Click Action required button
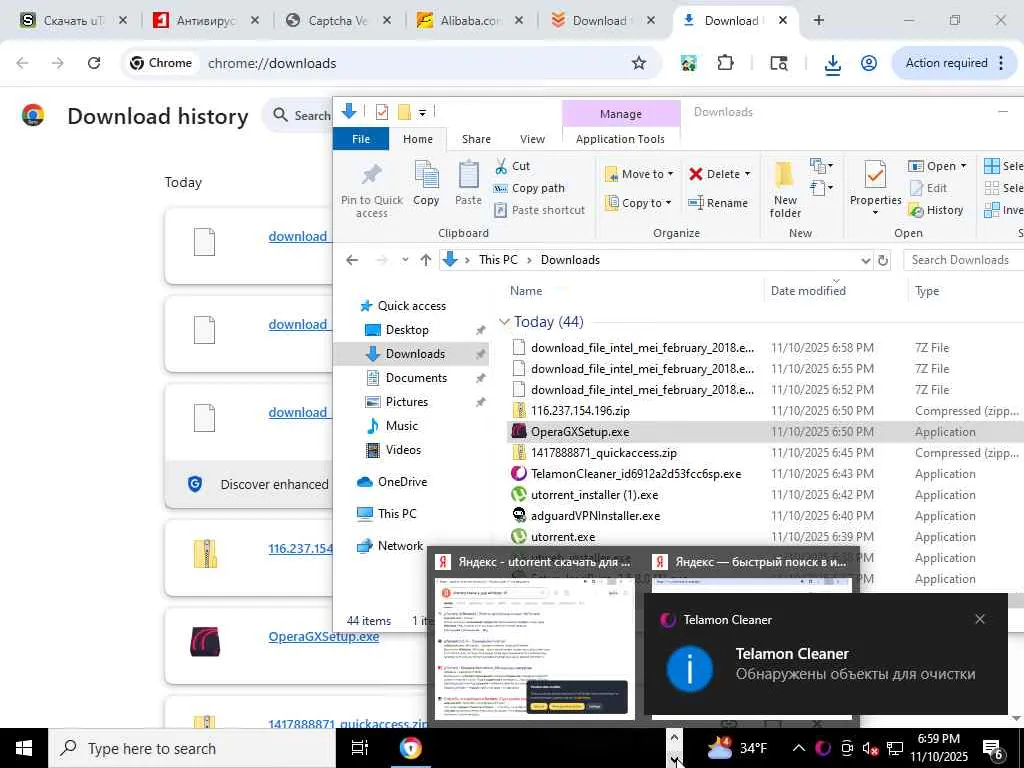Viewport: 1024px width, 768px height. point(955,63)
